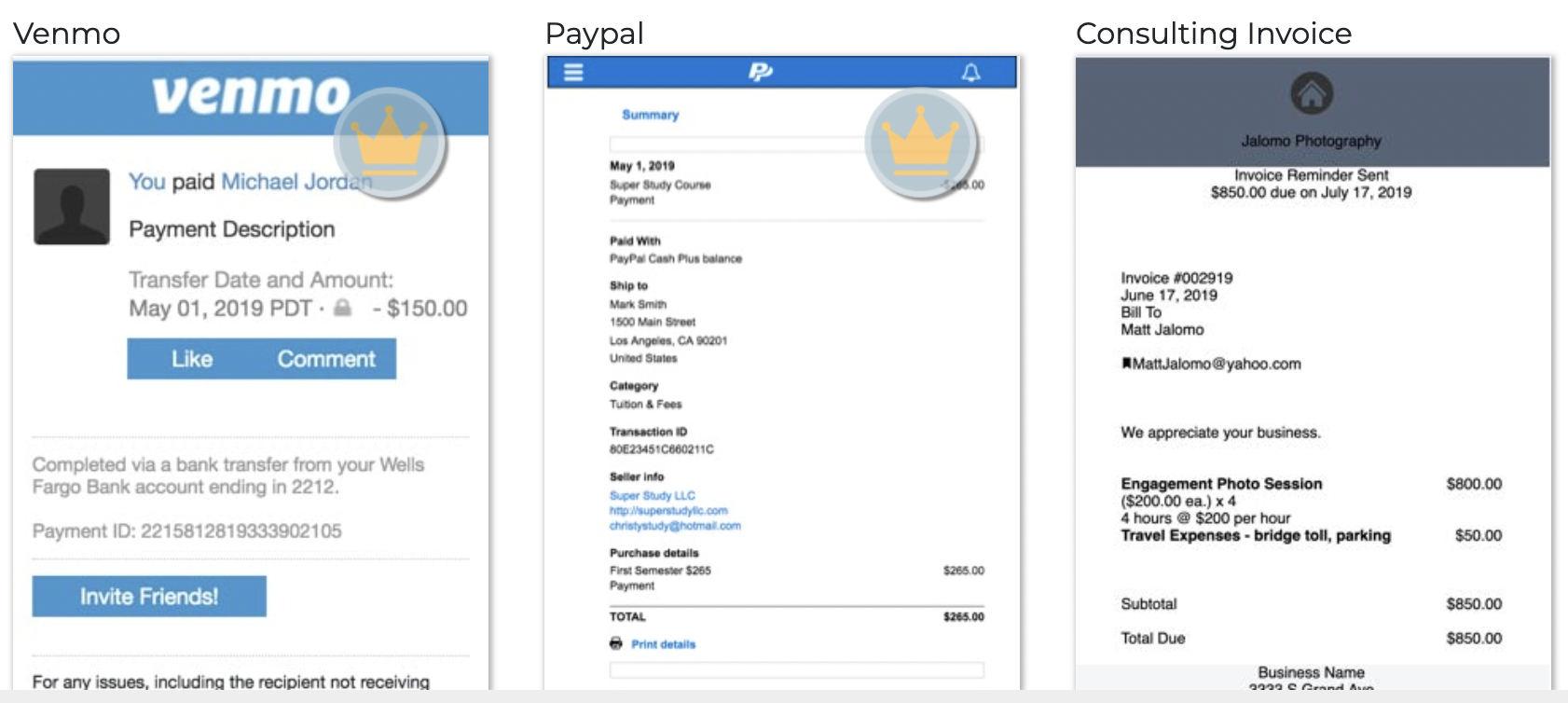Click the Tuition & Fees category text
Screen dimensions: 1568x703
(646, 405)
